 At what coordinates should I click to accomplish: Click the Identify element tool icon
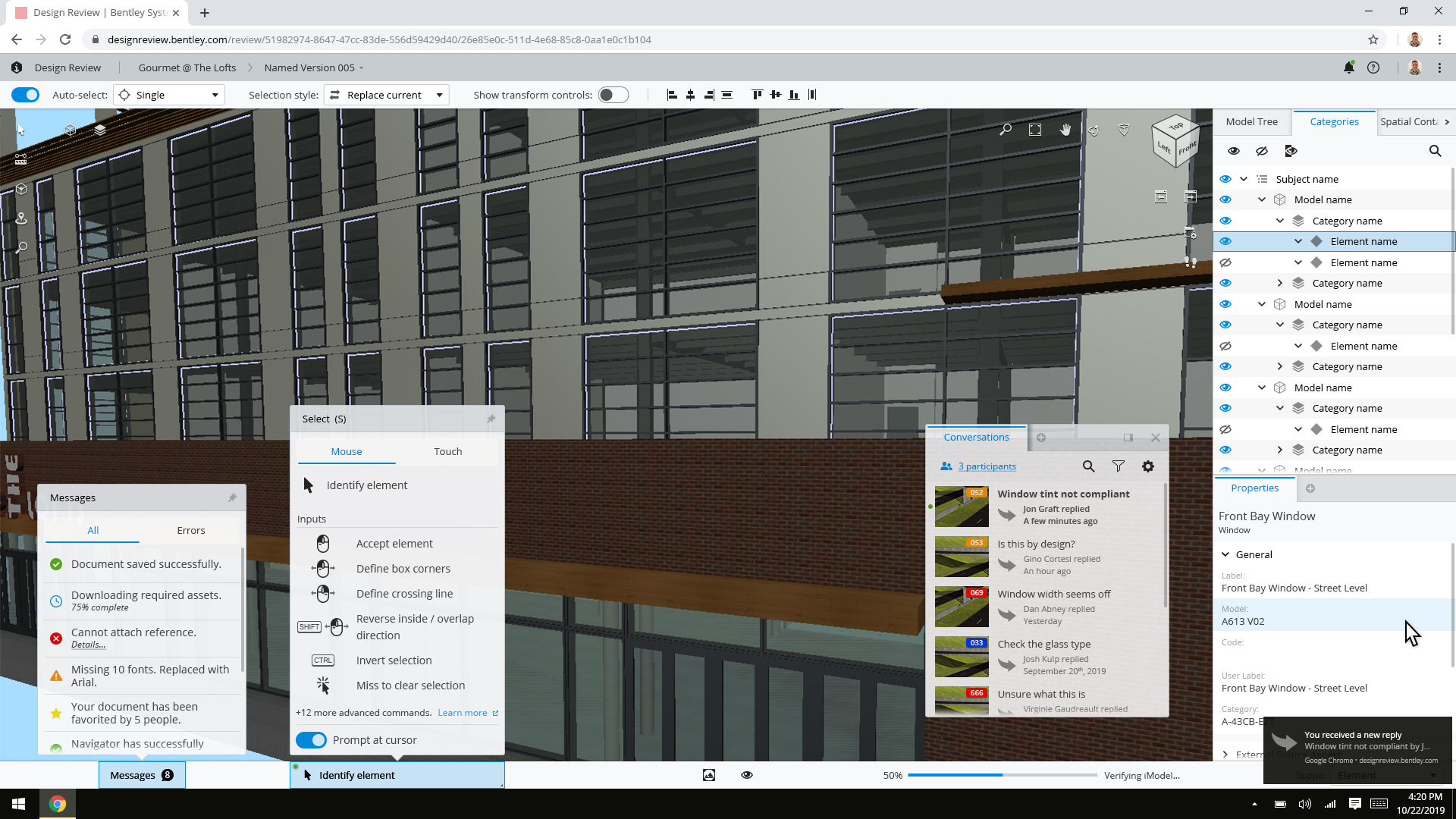tap(309, 485)
